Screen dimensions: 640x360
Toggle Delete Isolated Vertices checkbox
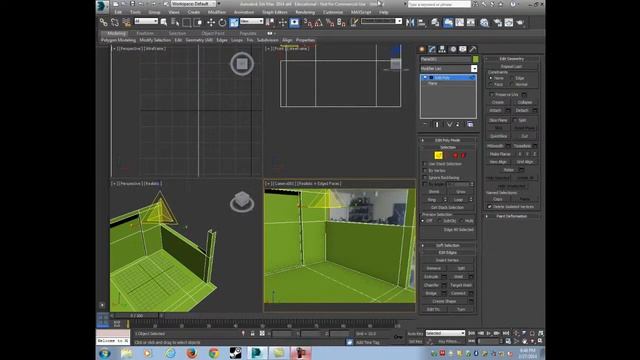490,207
